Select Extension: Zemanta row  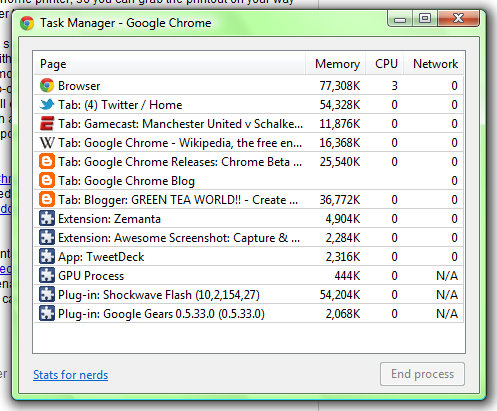(x=249, y=219)
